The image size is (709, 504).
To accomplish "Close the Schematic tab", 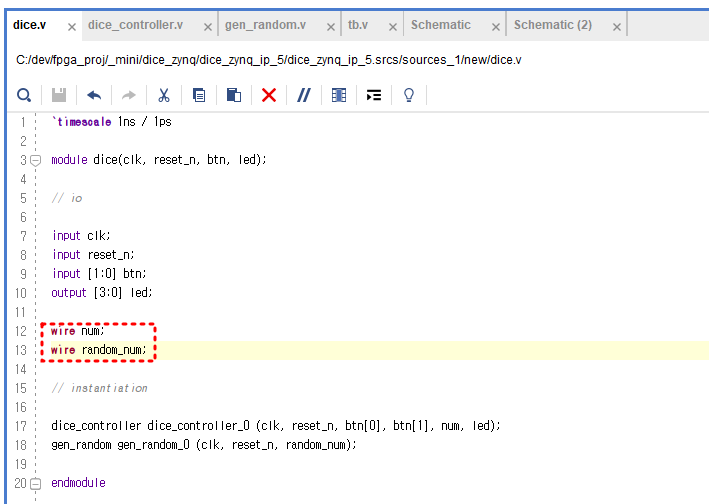I will [x=496, y=27].
